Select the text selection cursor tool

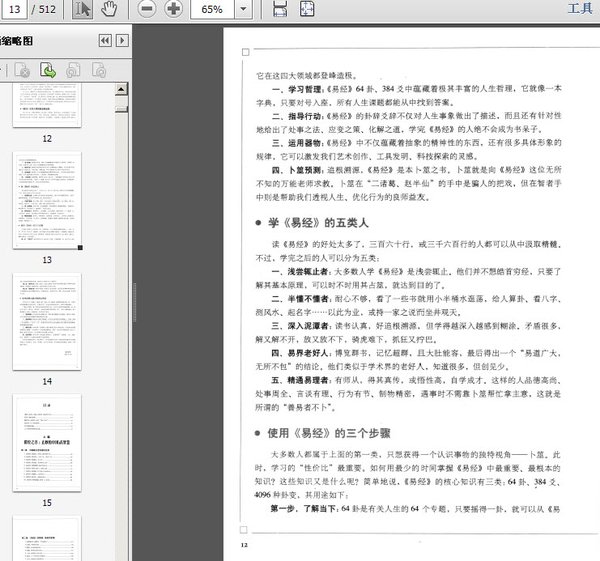tap(83, 10)
